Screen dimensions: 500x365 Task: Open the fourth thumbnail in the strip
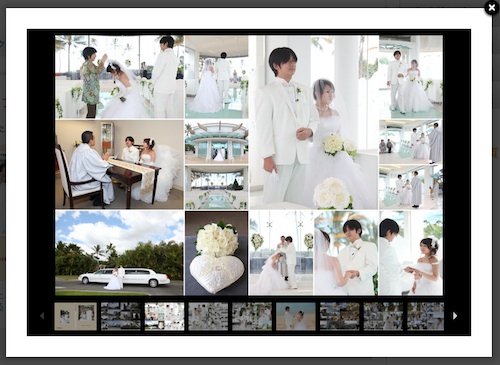(208, 316)
